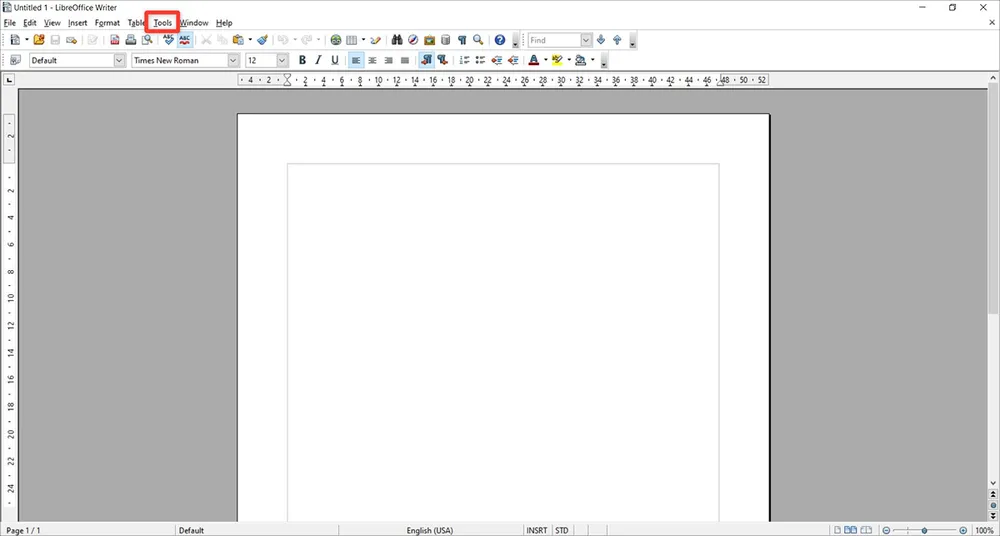The image size is (1000, 536).
Task: Click the Zoom magnifier toolbar icon
Action: [478, 40]
